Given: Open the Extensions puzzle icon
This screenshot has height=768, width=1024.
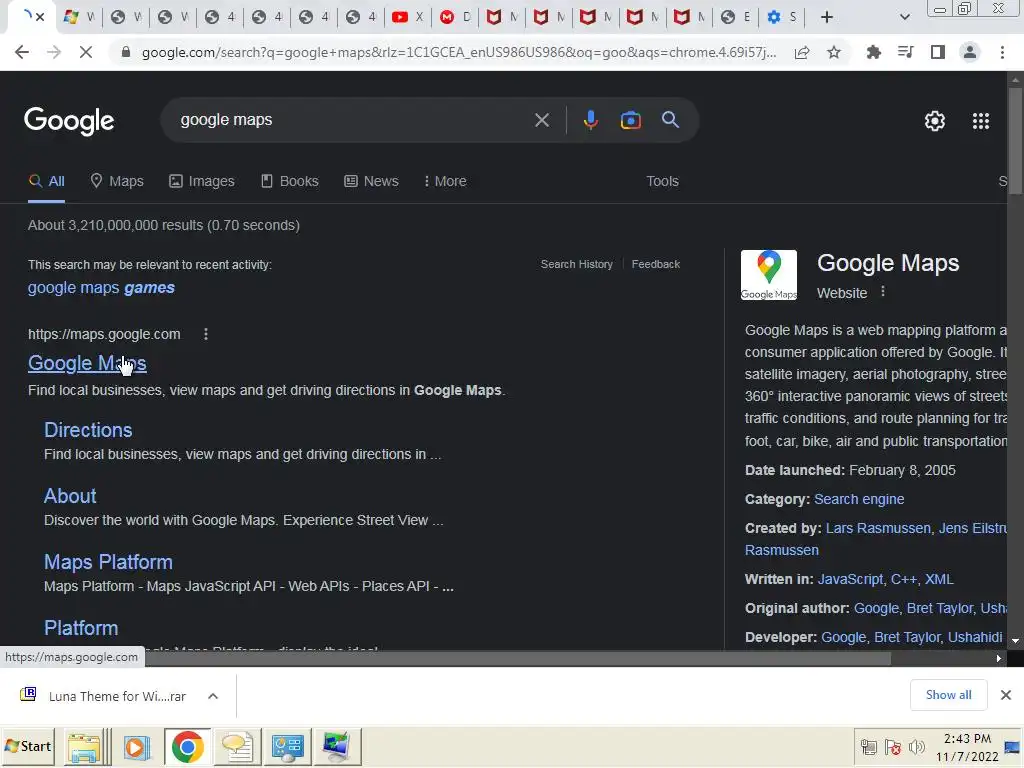Looking at the screenshot, I should click(x=873, y=52).
